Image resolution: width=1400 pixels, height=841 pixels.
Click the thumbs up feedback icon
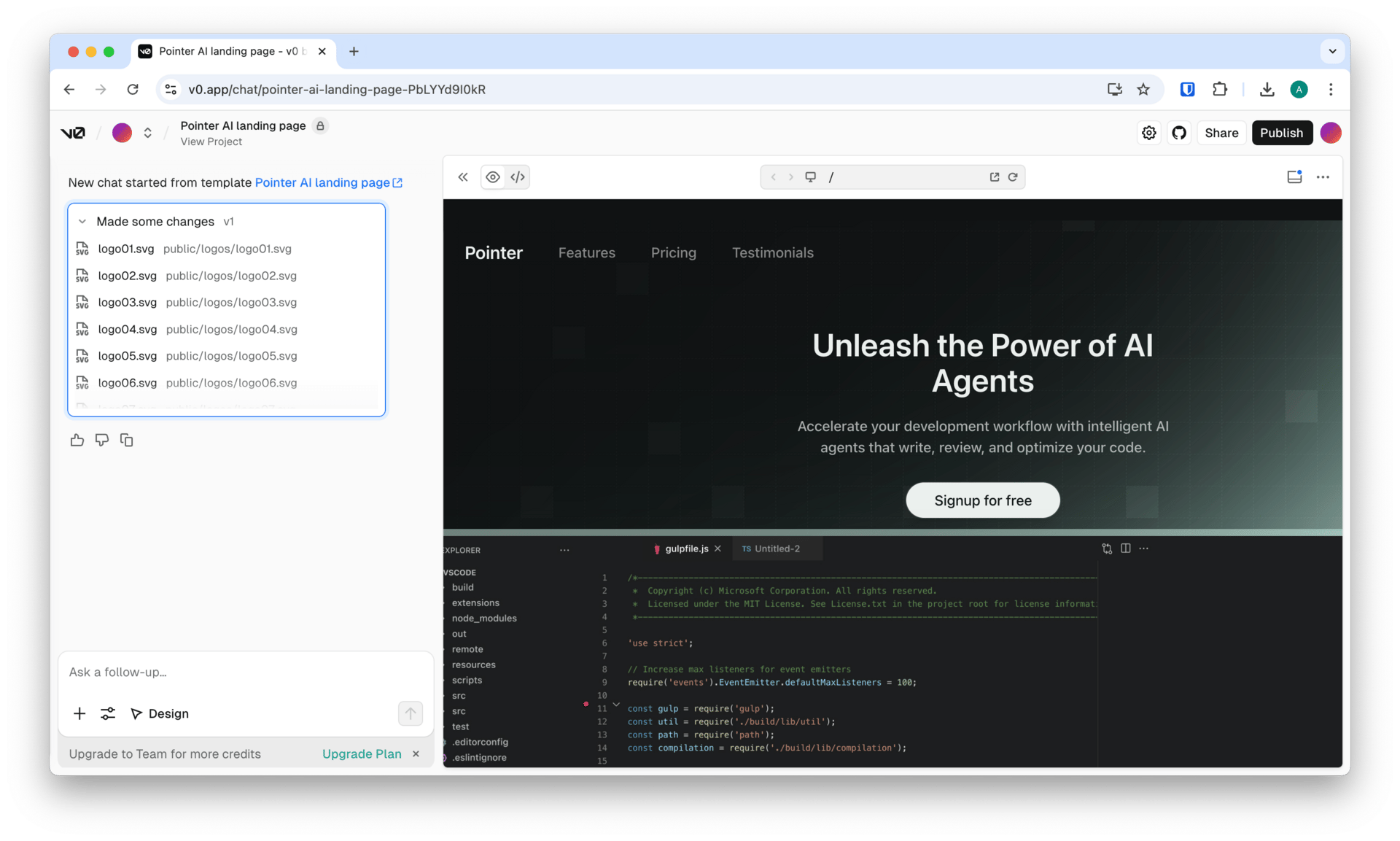tap(77, 440)
